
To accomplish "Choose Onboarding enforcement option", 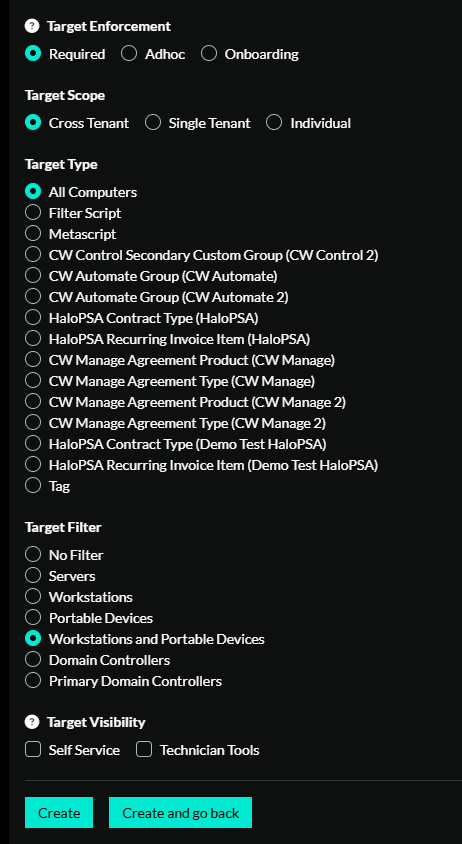I will pyautogui.click(x=208, y=54).
